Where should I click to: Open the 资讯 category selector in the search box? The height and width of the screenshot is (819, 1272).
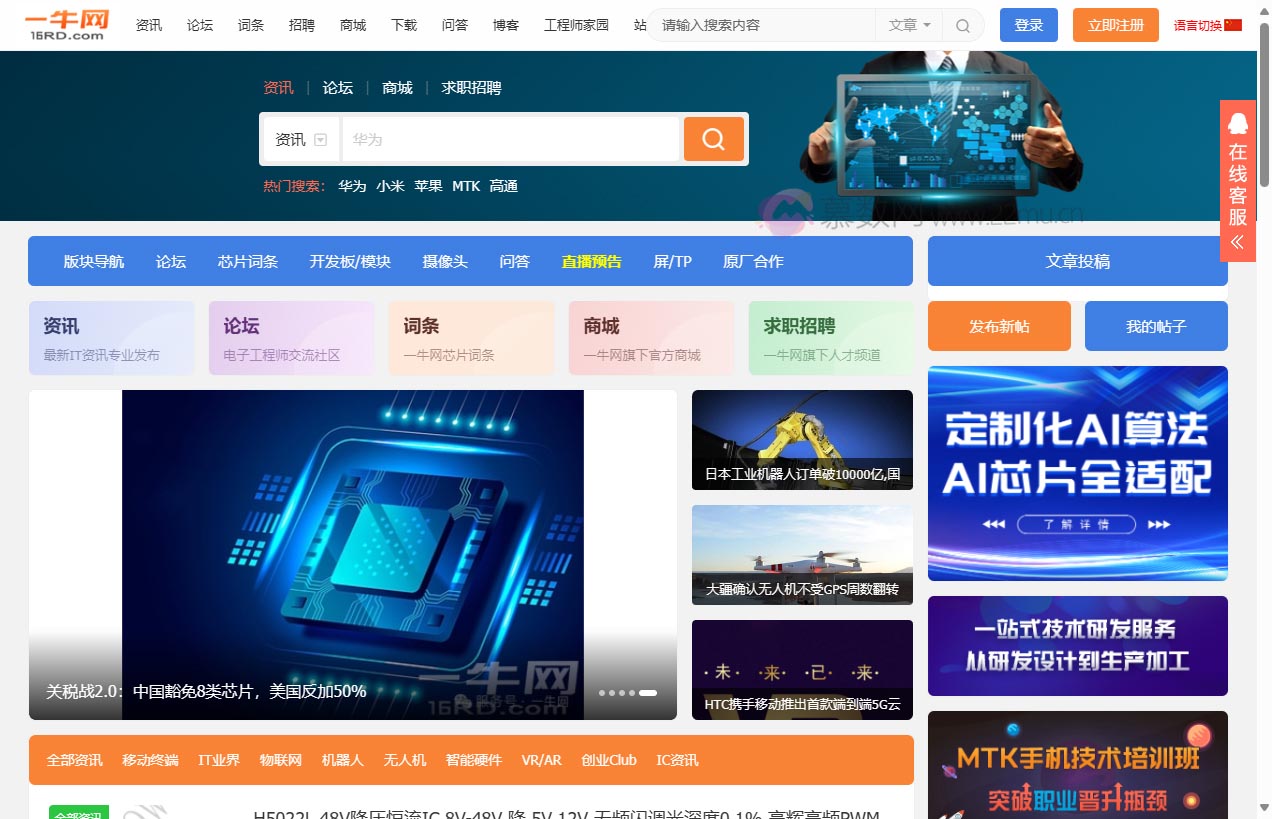(299, 139)
